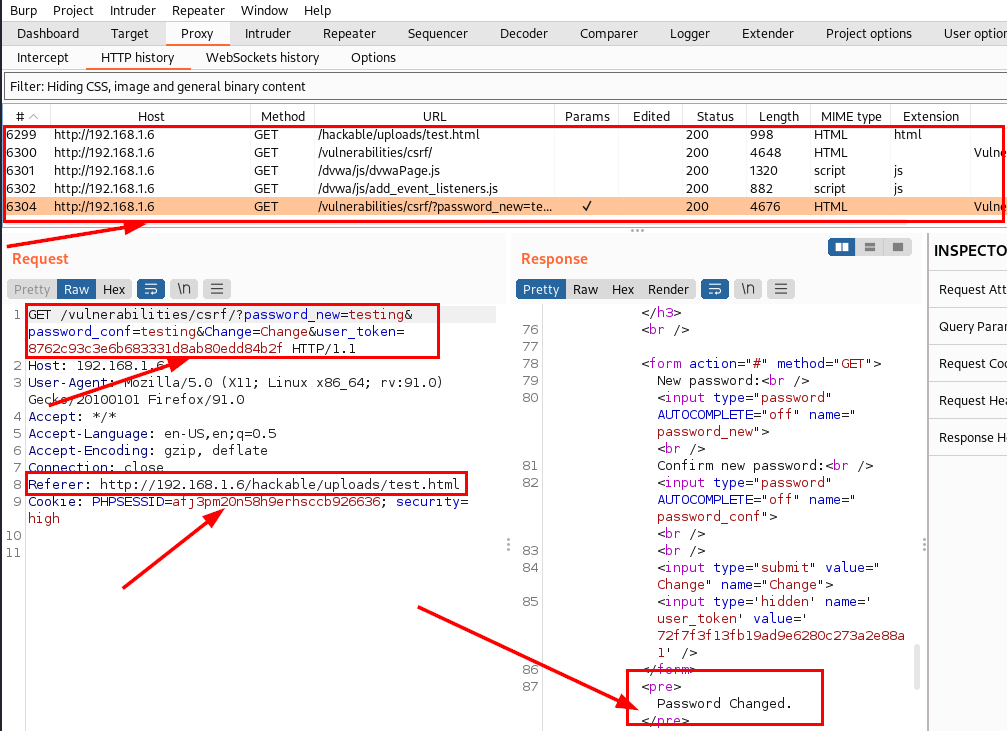
Task: Switch to side-by-side layout view
Action: click(x=842, y=247)
